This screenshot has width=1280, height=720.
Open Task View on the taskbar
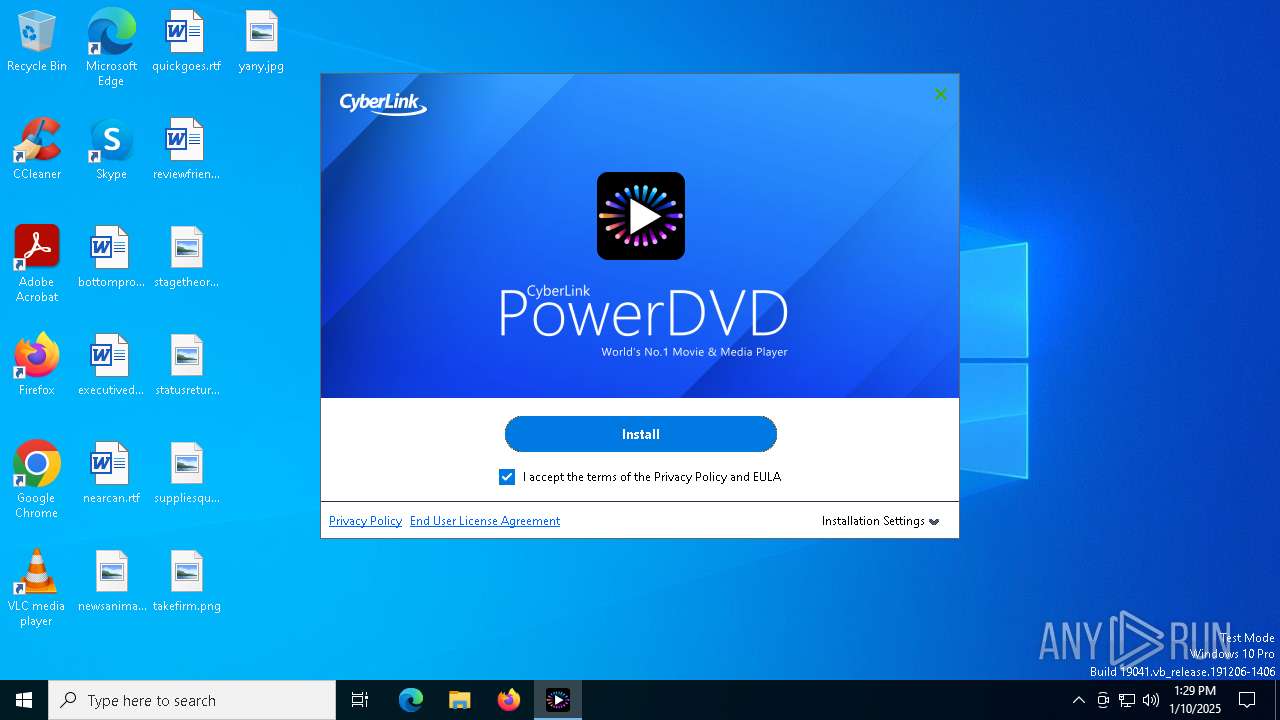click(360, 700)
